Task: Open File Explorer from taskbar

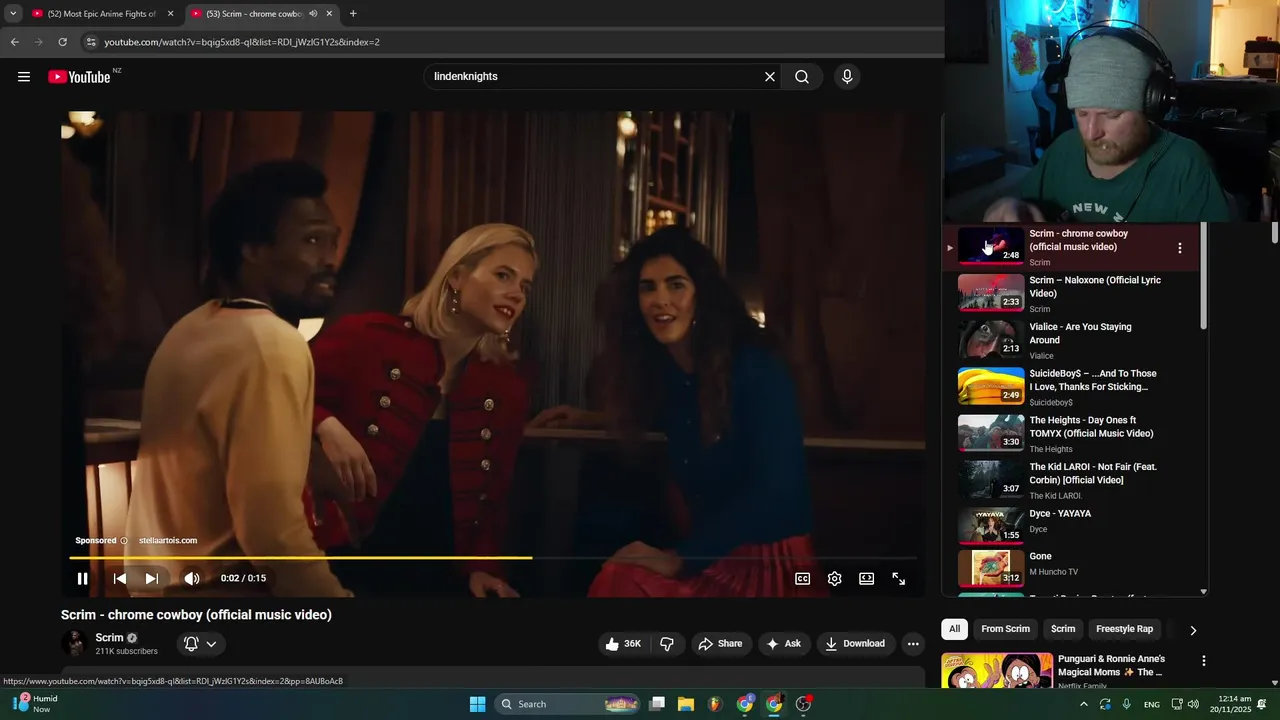Action: (x=686, y=704)
